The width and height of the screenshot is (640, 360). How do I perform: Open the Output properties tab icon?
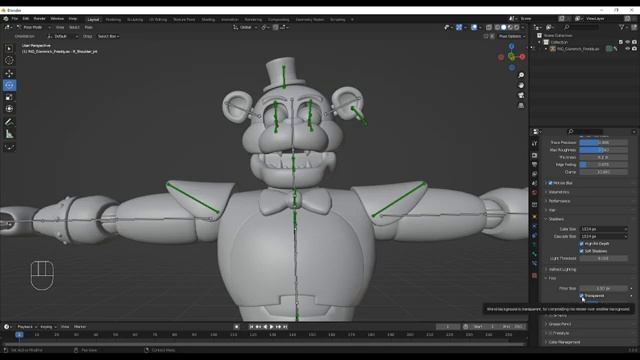pos(535,164)
